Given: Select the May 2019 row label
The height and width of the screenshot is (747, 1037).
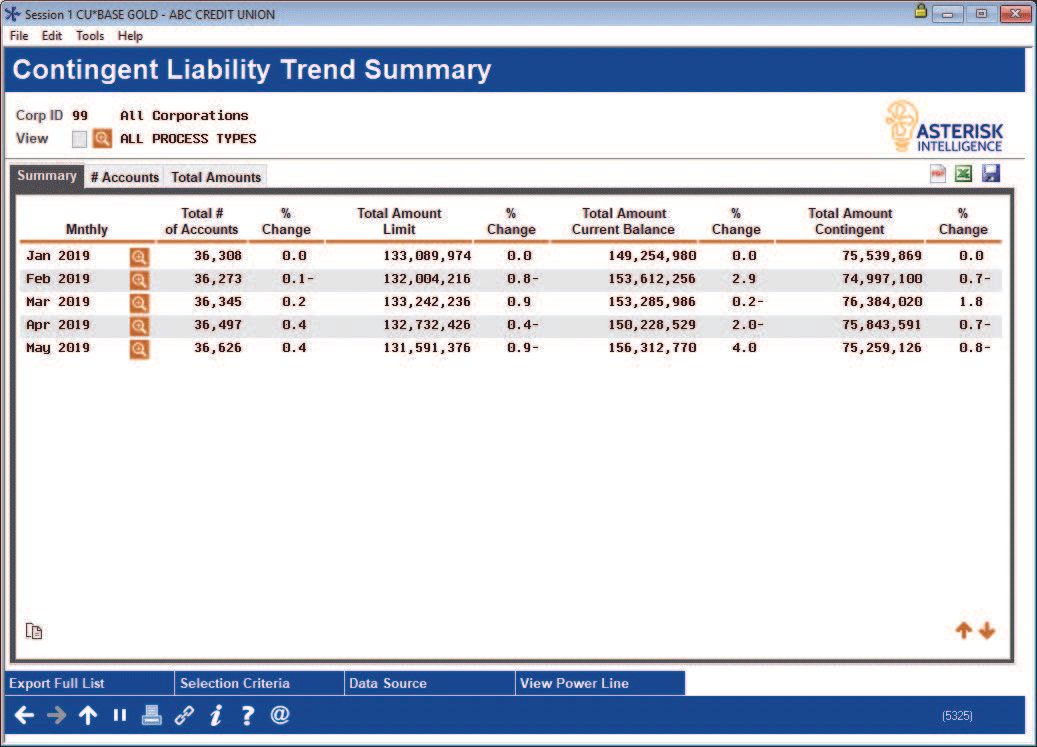Looking at the screenshot, I should pyautogui.click(x=58, y=348).
